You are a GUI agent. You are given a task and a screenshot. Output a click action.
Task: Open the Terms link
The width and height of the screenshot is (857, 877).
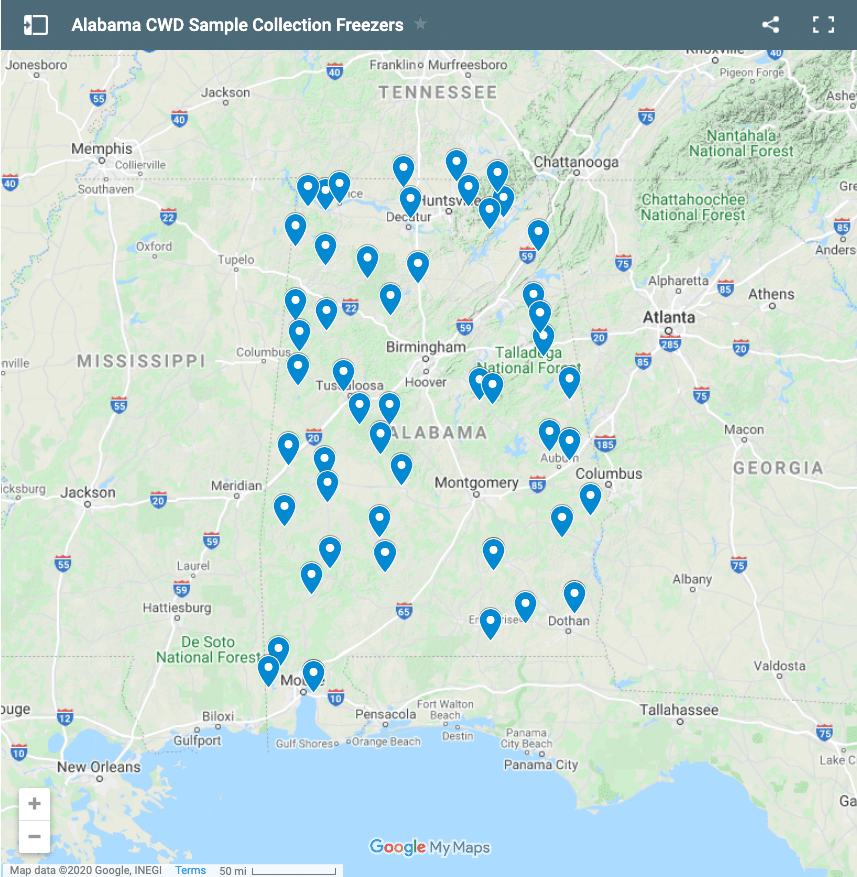pyautogui.click(x=190, y=870)
